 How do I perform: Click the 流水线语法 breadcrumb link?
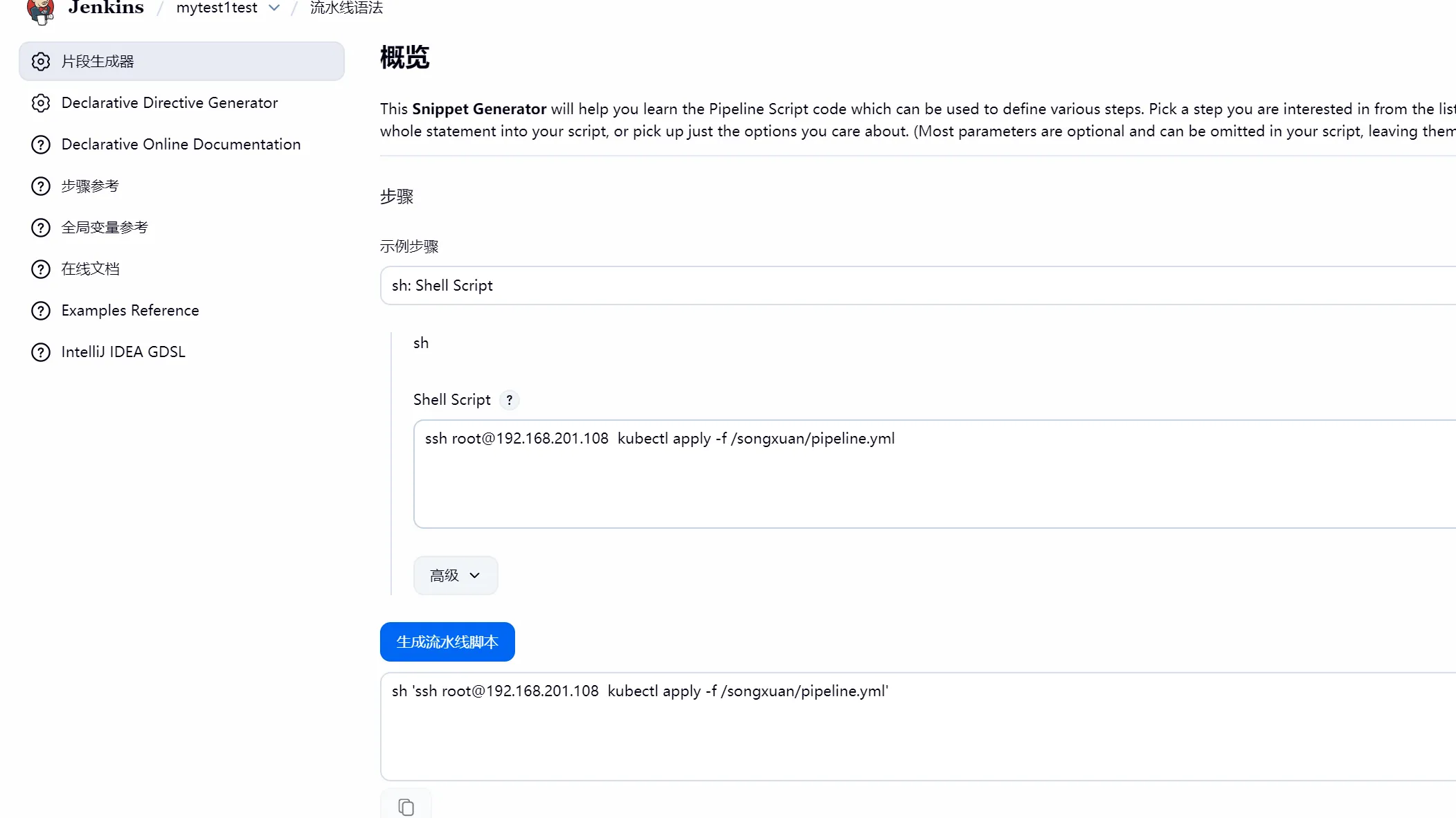pos(346,8)
